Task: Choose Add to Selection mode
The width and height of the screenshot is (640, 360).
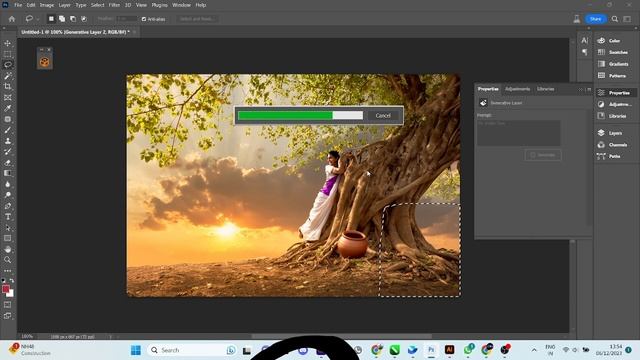Action: pyautogui.click(x=62, y=19)
